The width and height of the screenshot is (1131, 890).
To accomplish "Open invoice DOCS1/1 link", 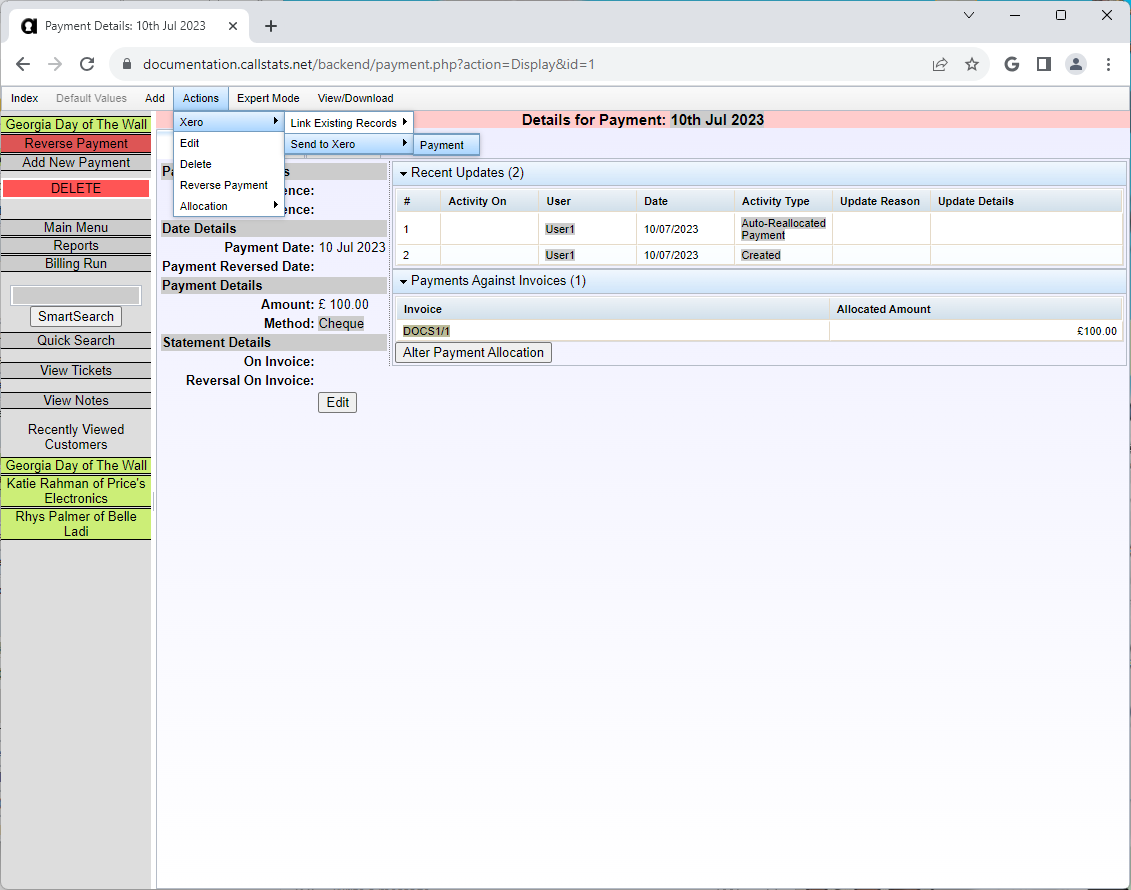I will point(427,331).
